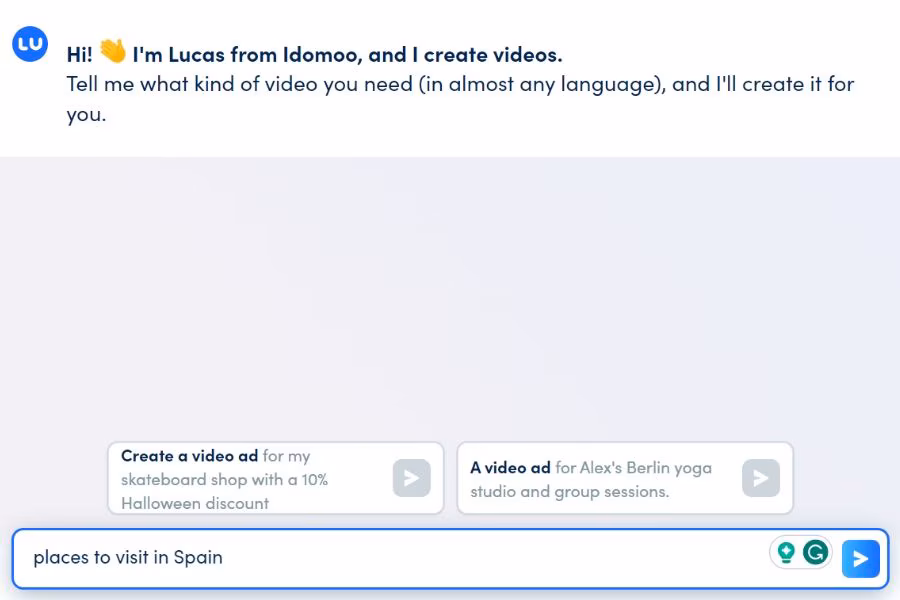The image size is (900, 600).
Task: Click the "I'm Lucas from Idomoo" heading
Action: (346, 54)
